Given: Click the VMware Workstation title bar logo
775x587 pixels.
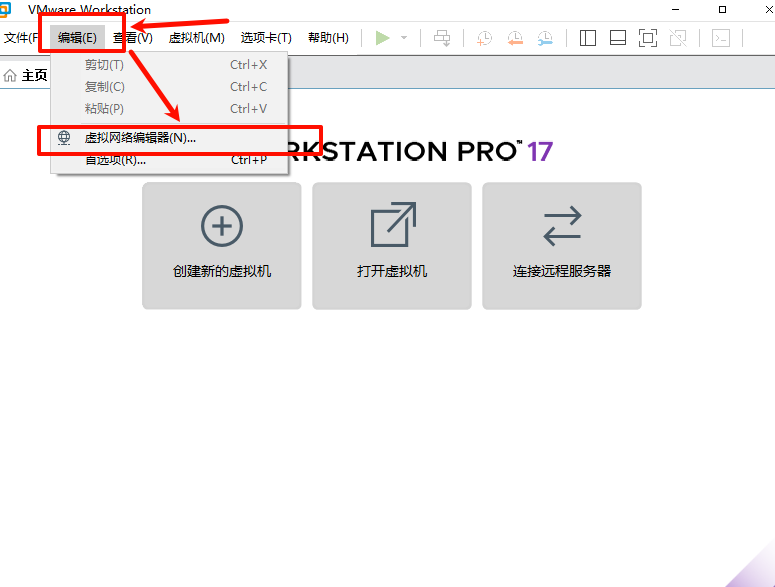Looking at the screenshot, I should 4,9.
